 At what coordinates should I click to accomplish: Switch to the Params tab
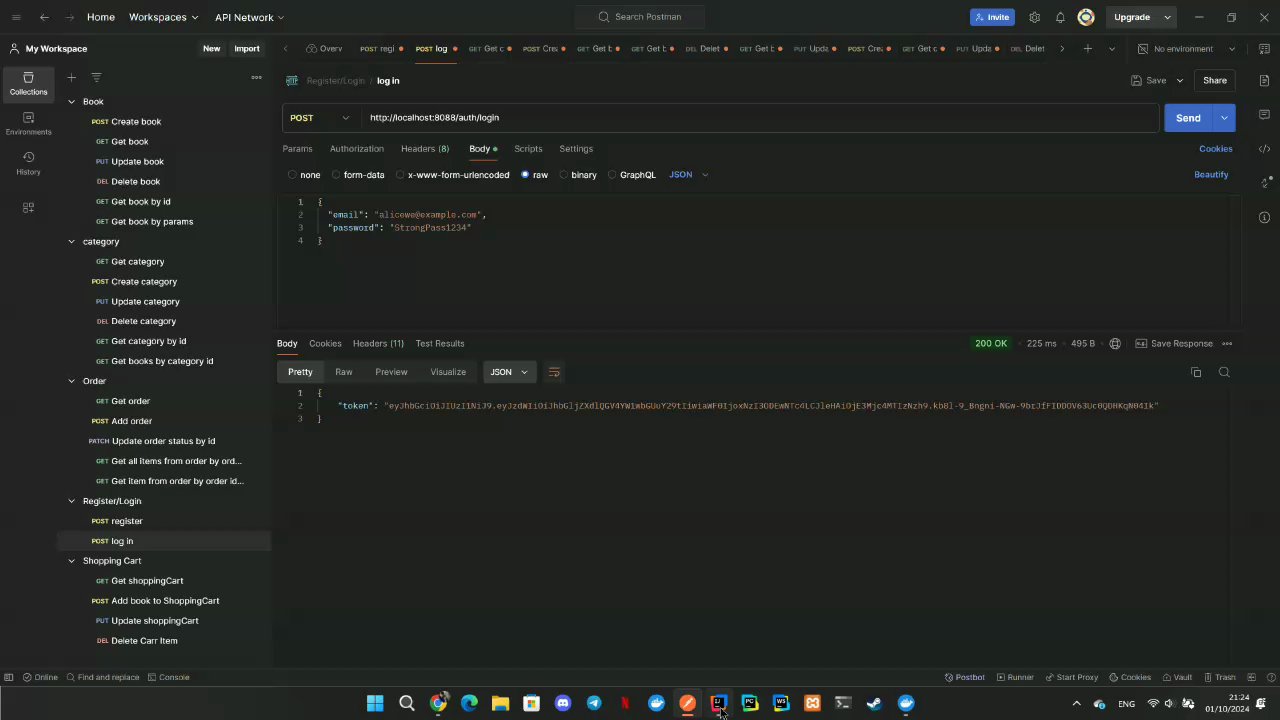pos(297,149)
